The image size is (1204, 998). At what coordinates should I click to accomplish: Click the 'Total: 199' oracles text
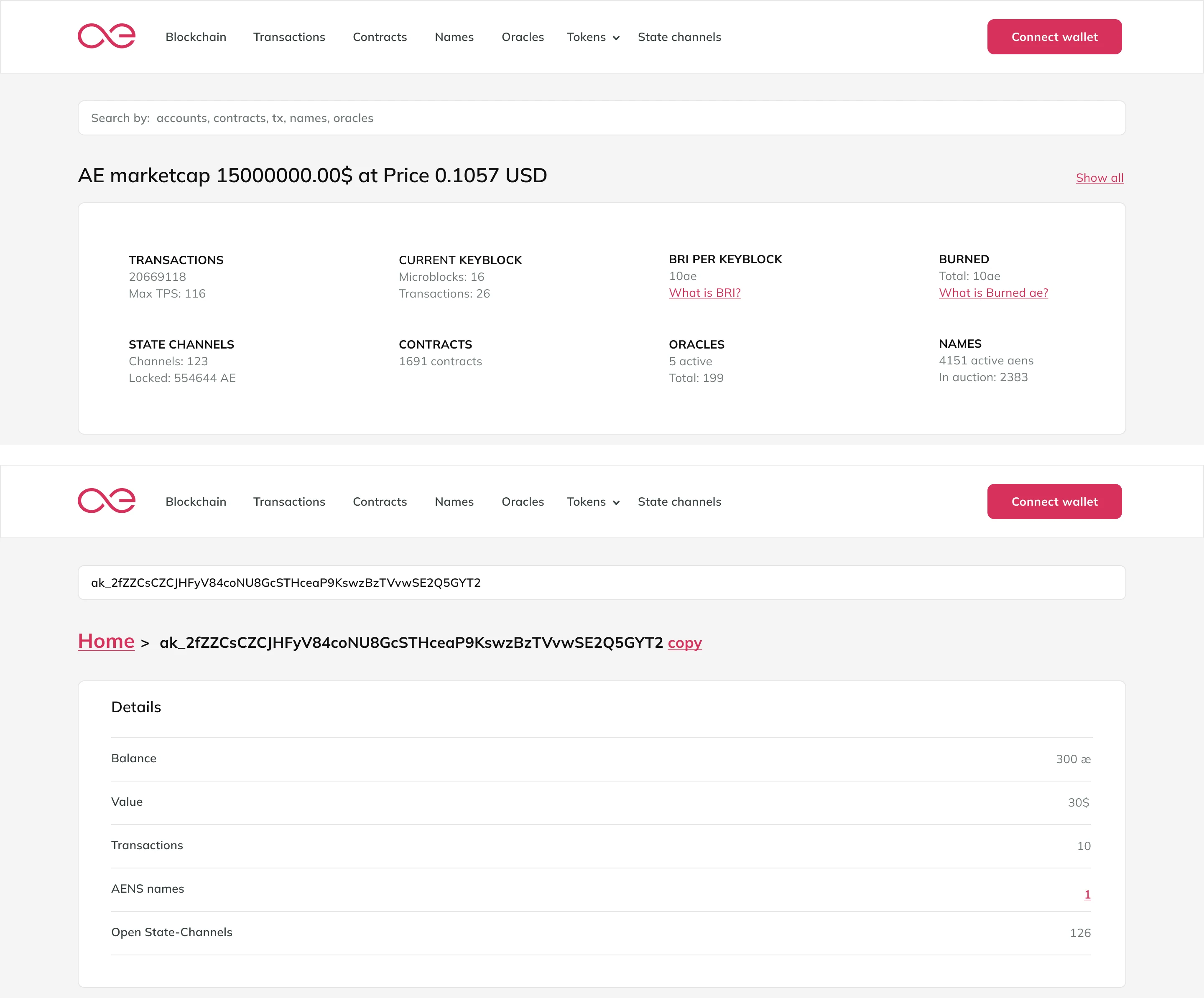696,378
